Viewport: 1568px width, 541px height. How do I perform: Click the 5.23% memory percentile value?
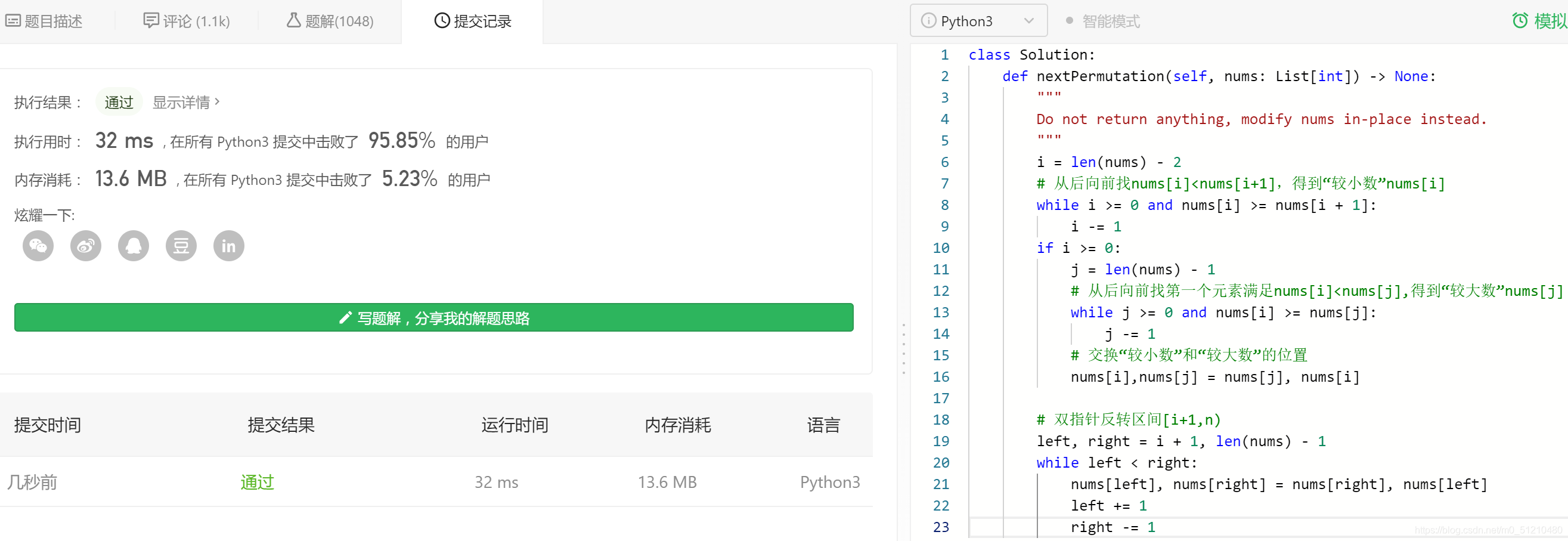coord(409,179)
